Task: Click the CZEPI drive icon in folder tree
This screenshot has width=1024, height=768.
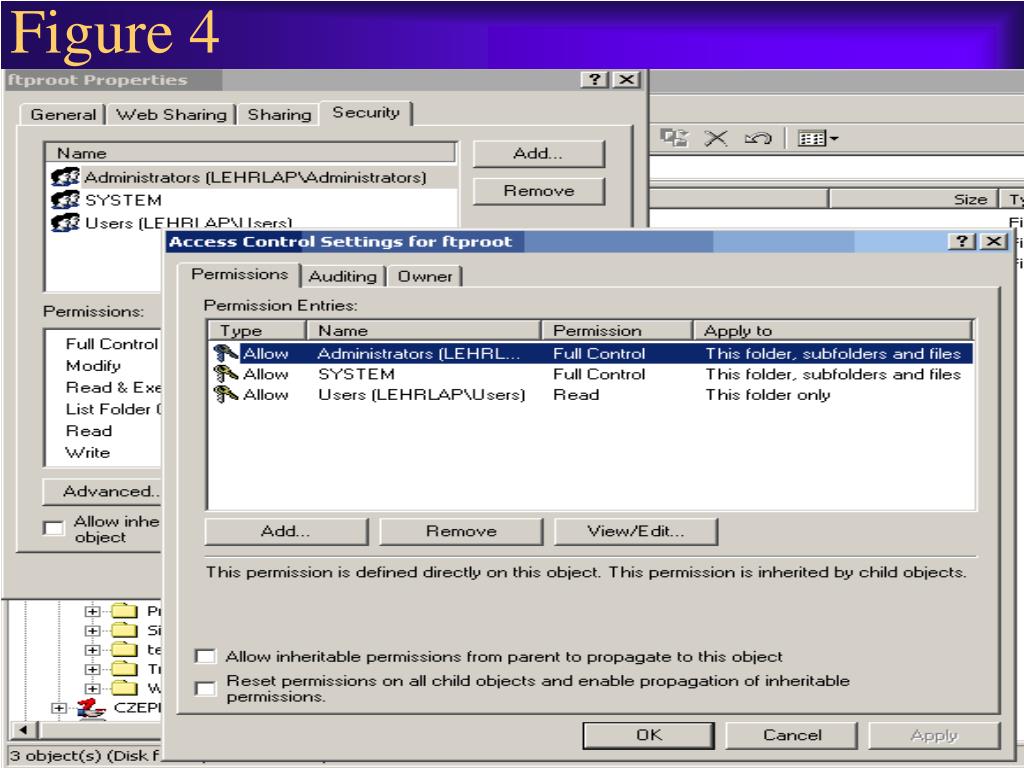Action: pos(91,708)
